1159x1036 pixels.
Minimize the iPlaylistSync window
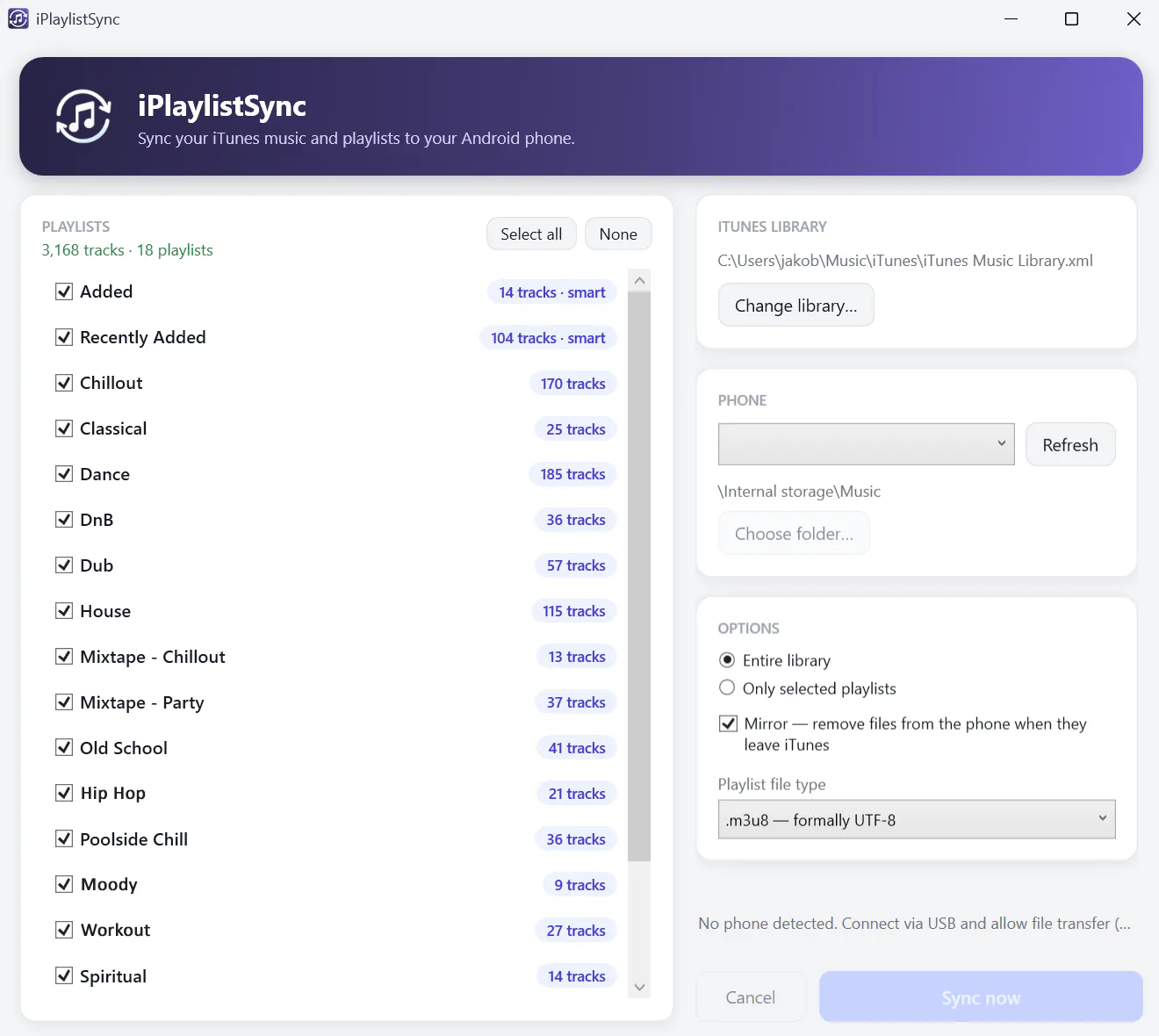pos(1011,18)
